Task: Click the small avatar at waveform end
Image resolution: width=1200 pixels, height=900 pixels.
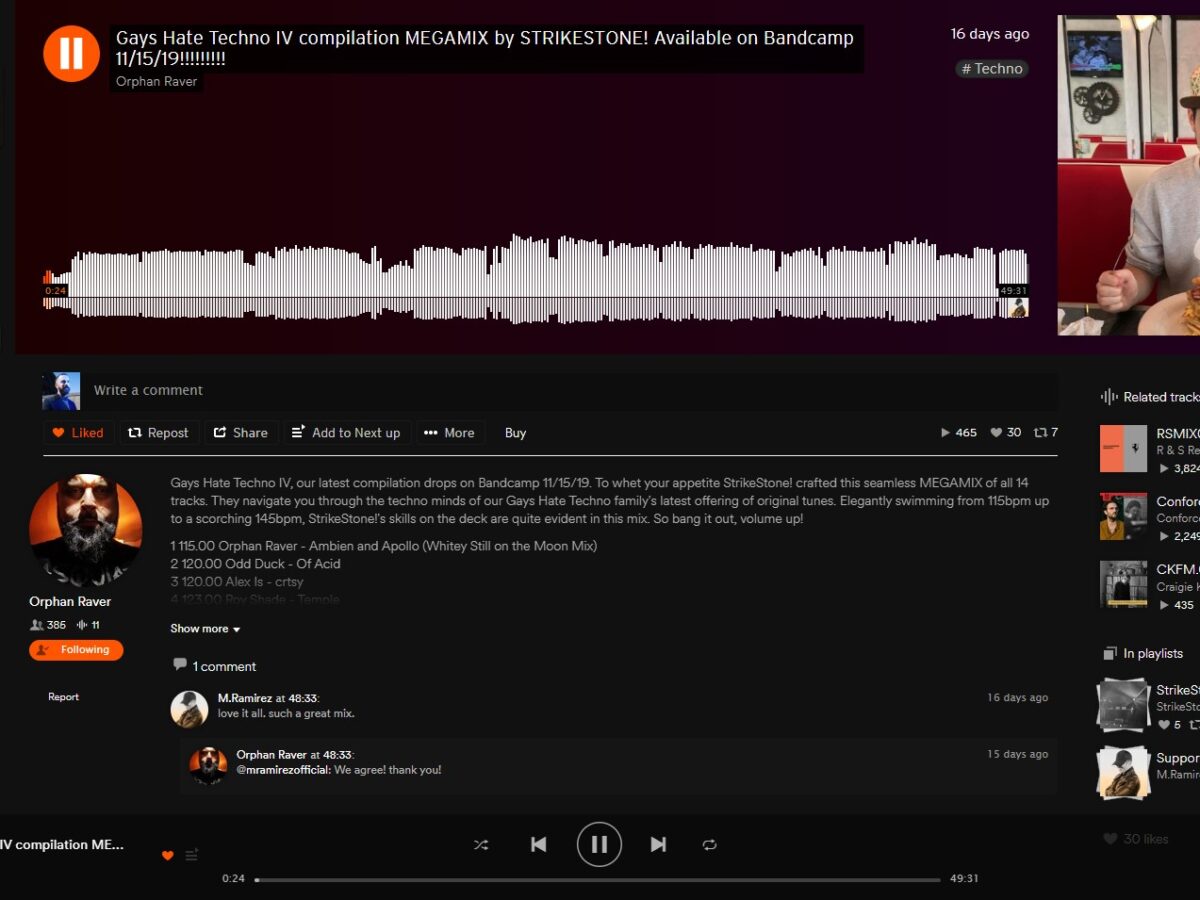Action: tap(1018, 308)
